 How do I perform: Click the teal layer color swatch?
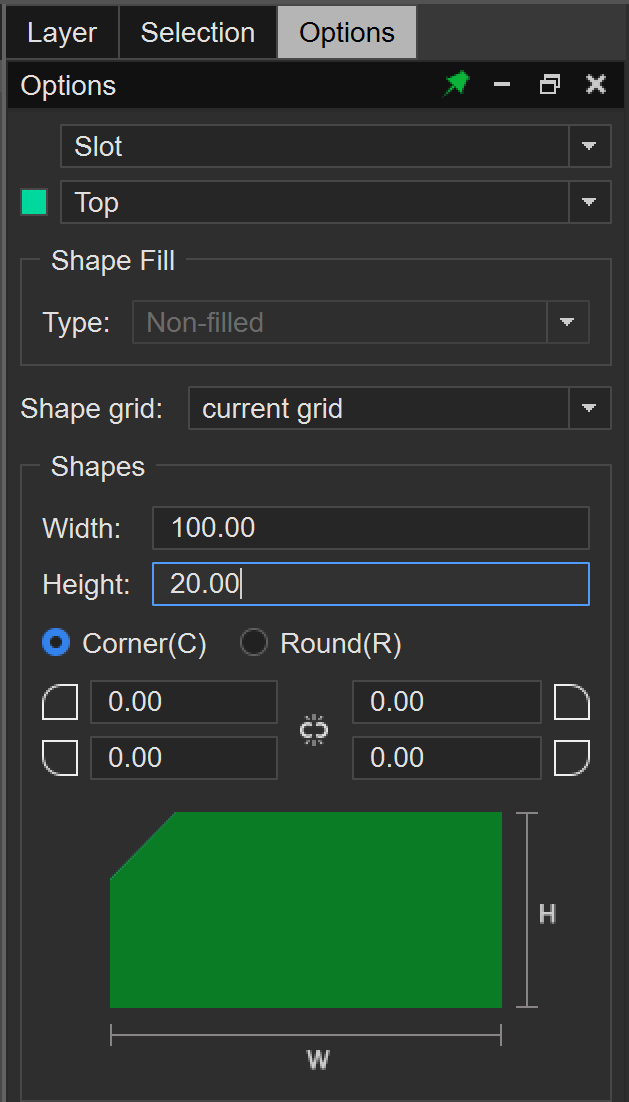(x=35, y=203)
